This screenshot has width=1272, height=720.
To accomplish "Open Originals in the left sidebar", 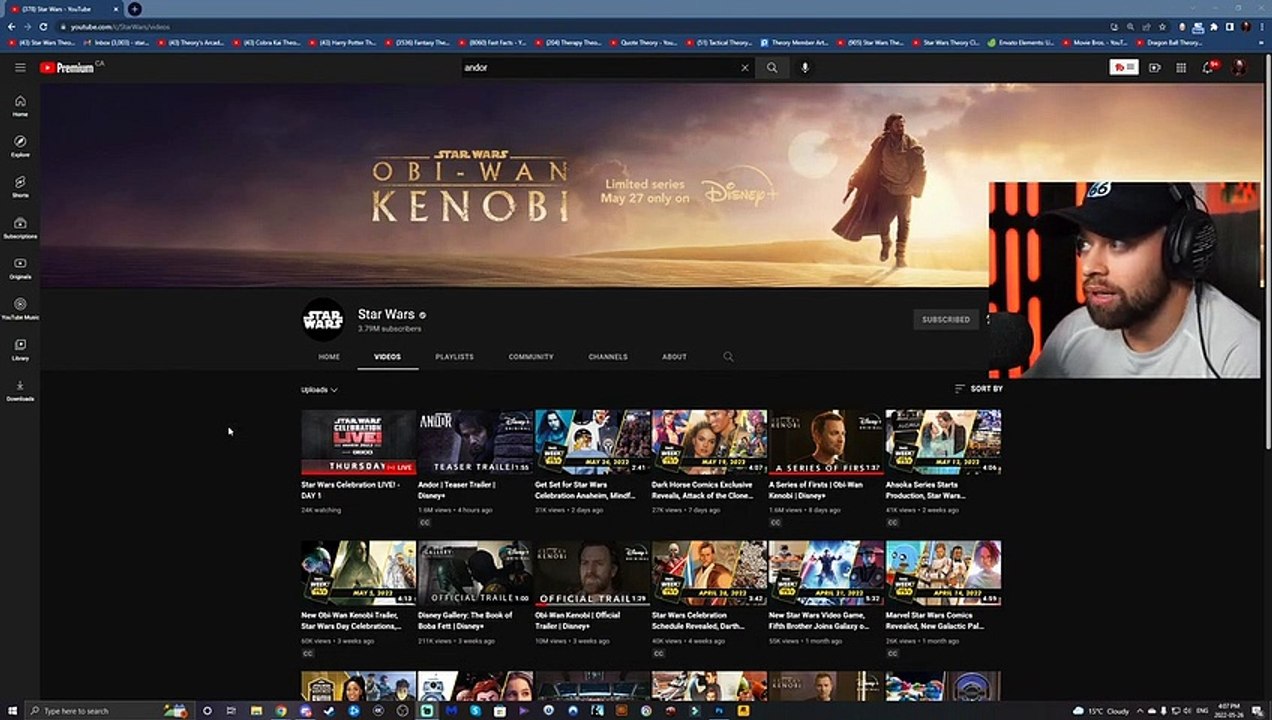I will coord(20,268).
